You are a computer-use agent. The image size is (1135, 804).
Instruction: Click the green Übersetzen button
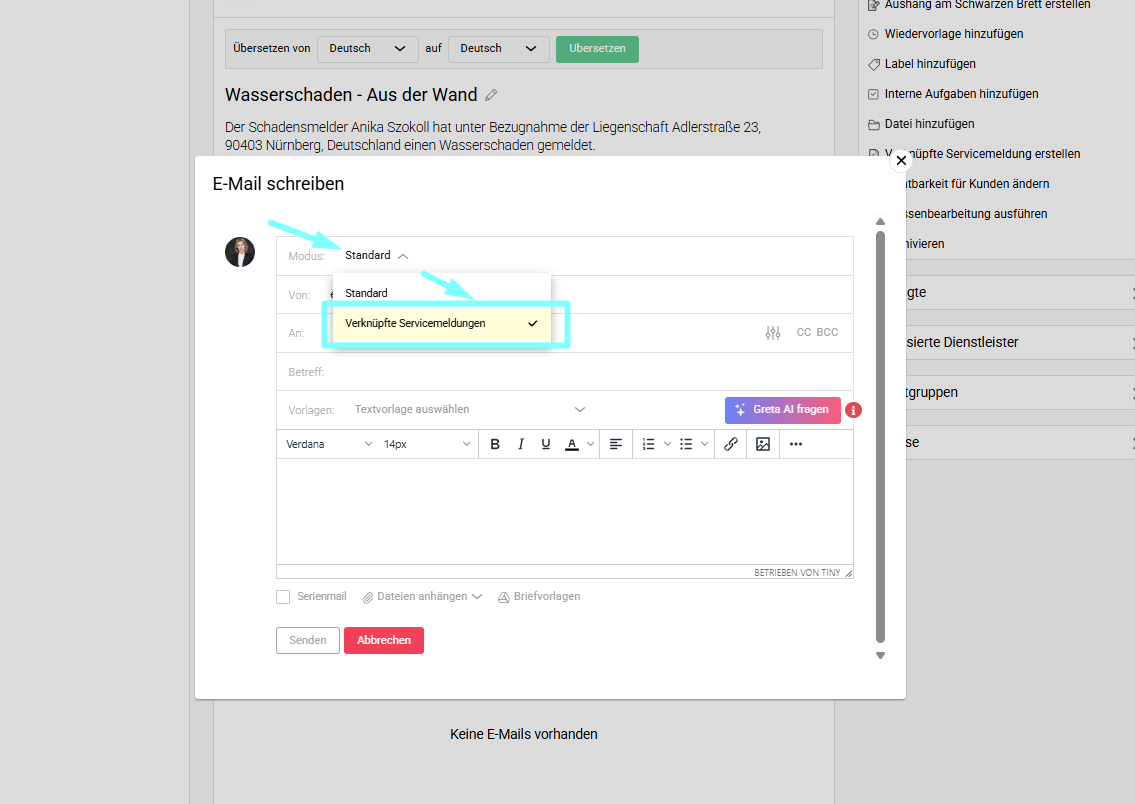[x=597, y=48]
